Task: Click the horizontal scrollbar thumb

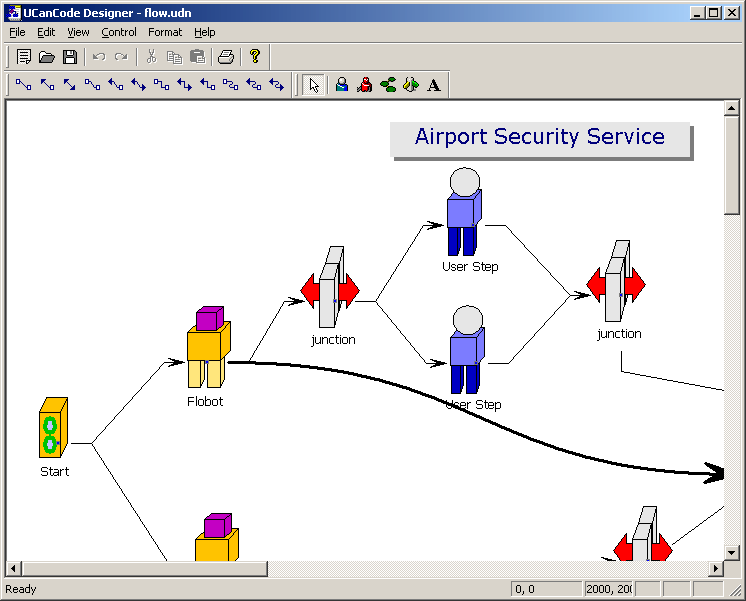Action: 144,568
